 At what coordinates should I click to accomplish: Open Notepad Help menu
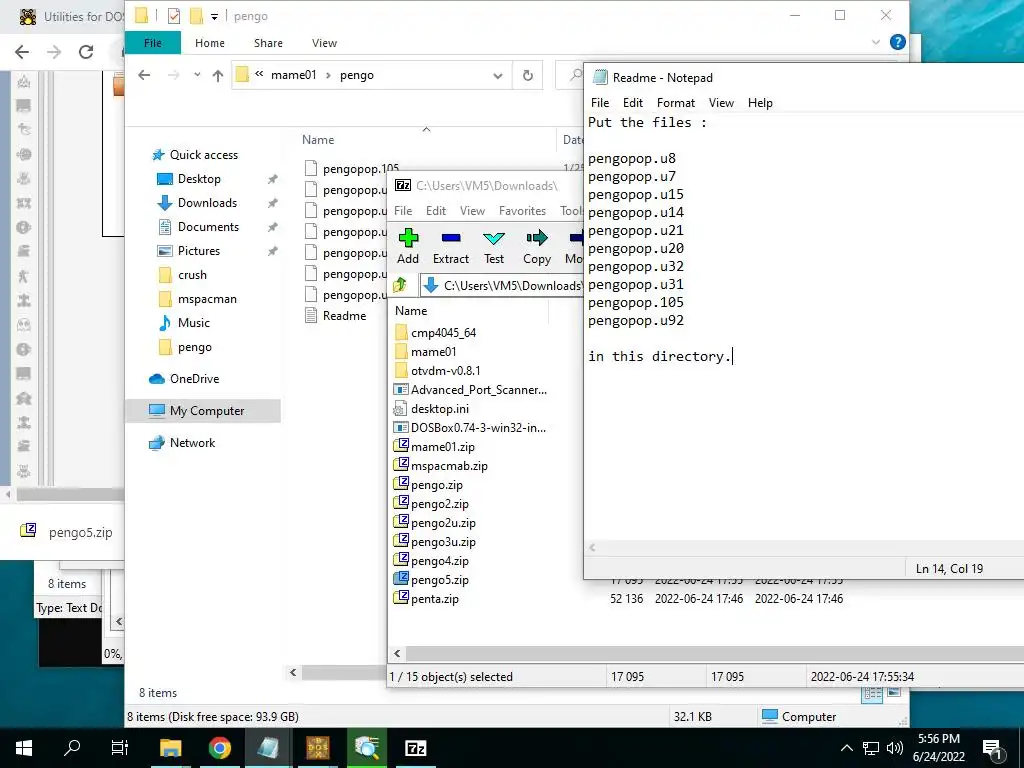(x=760, y=103)
